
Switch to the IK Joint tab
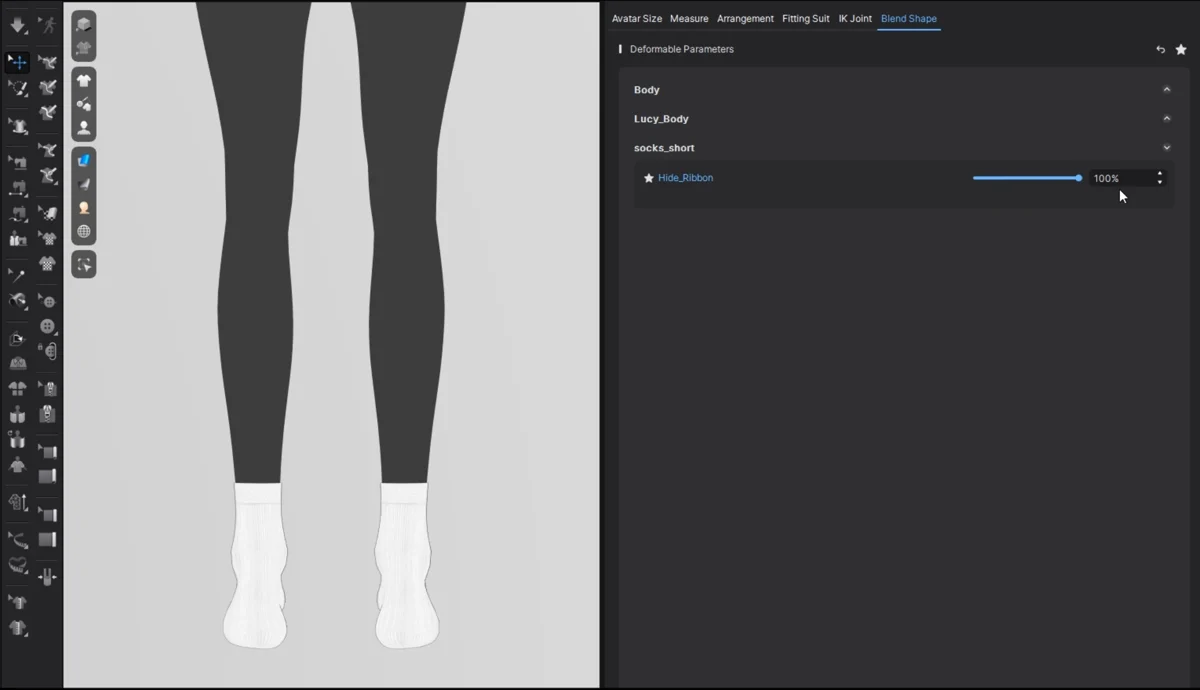click(x=855, y=19)
